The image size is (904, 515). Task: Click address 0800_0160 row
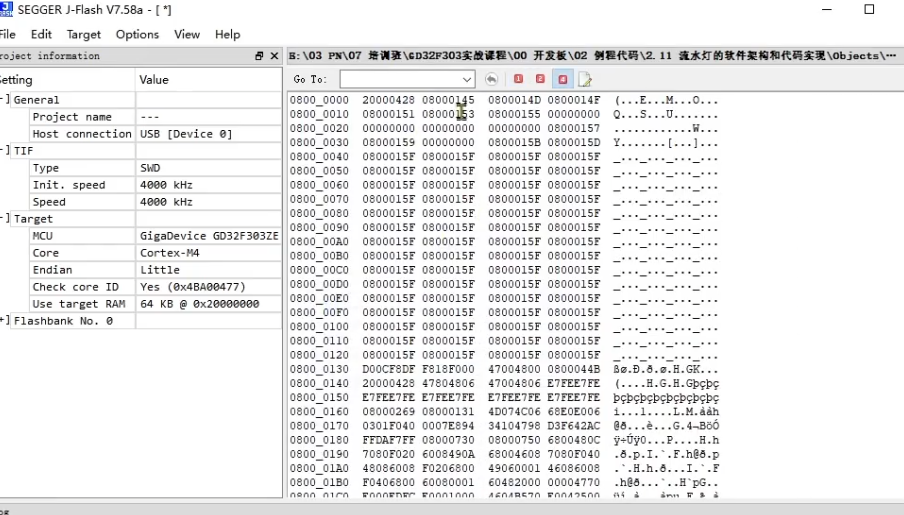(x=319, y=411)
